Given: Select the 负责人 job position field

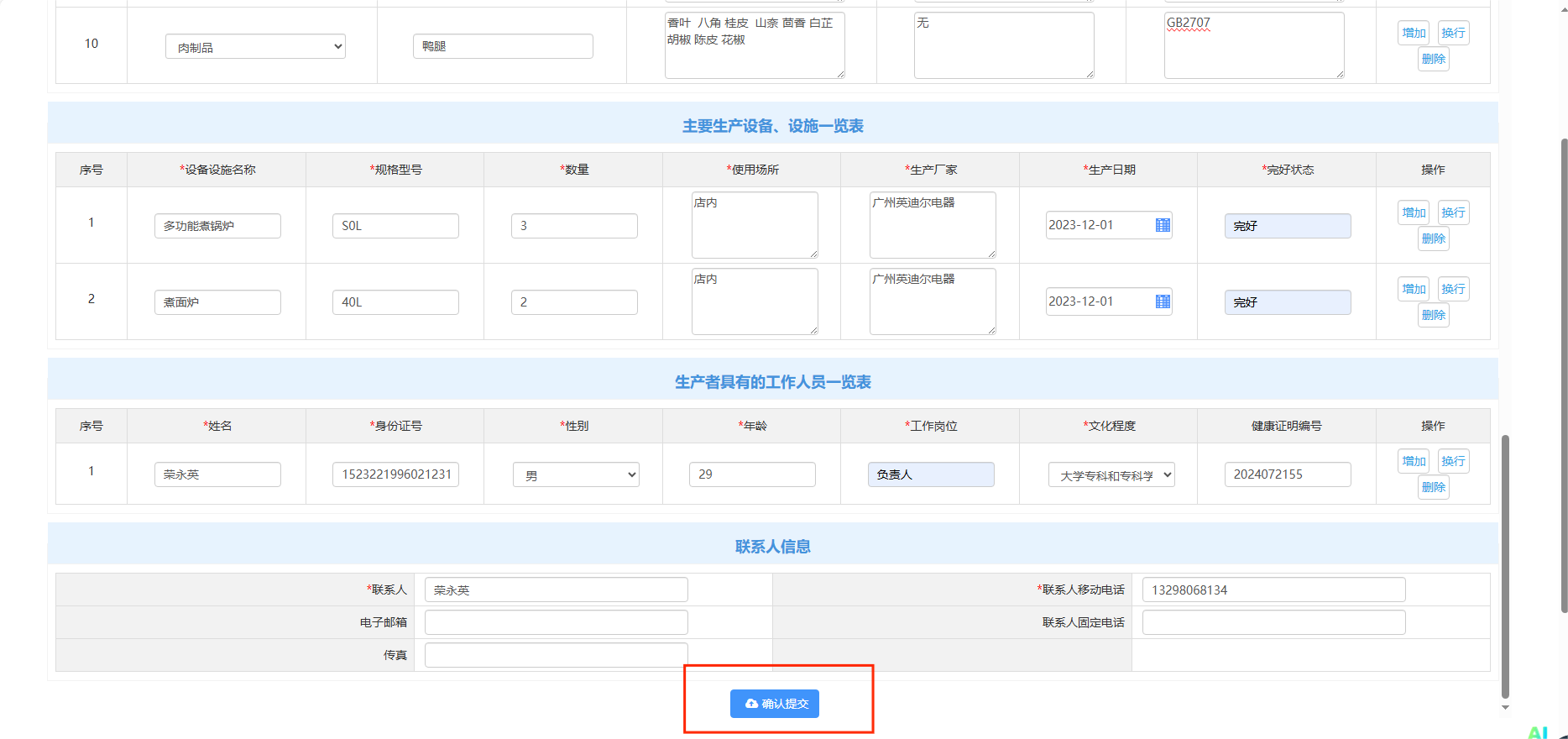Looking at the screenshot, I should tap(930, 474).
